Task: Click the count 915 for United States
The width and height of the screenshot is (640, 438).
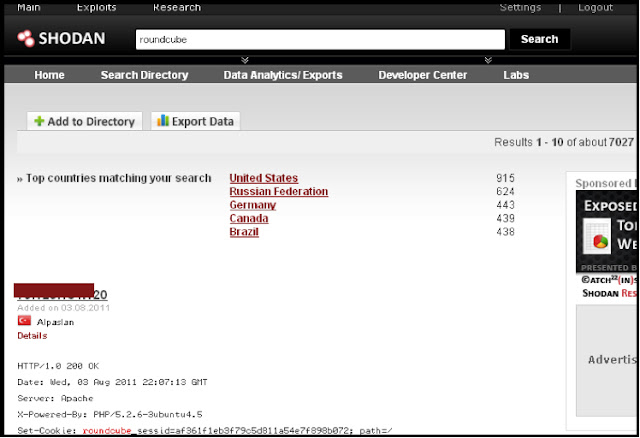Action: (x=505, y=178)
